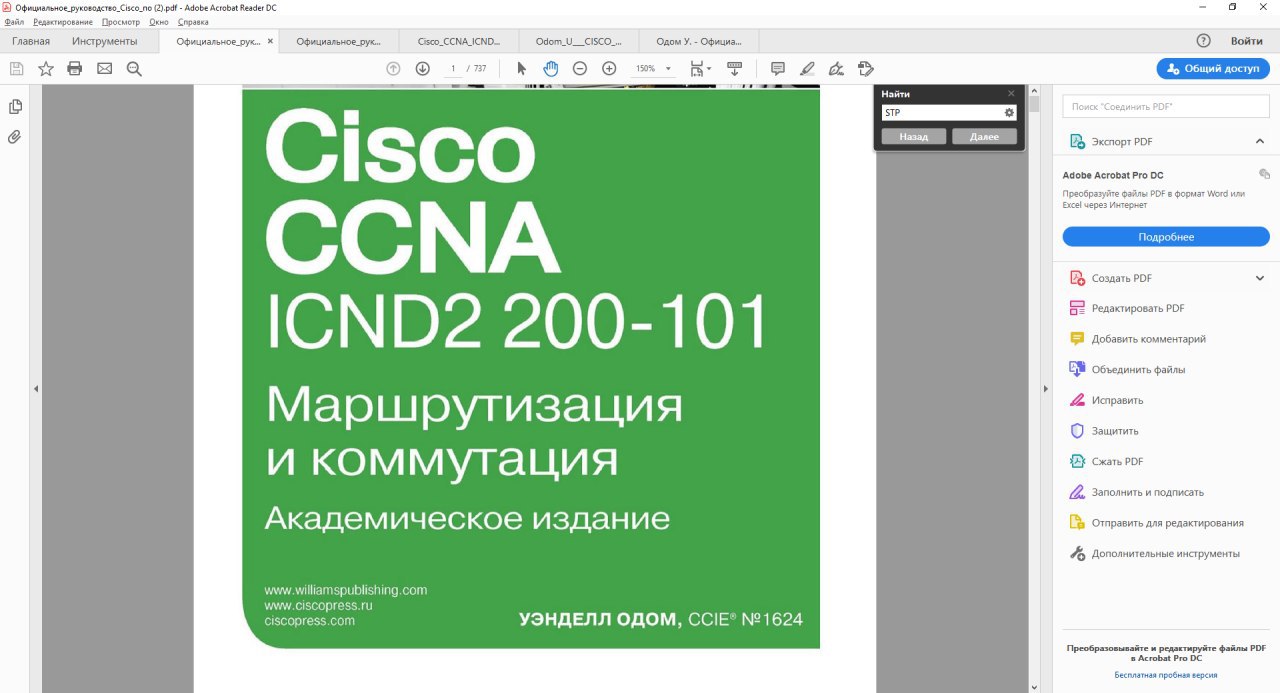Viewport: 1280px width, 693px height.
Task: Zoom out with the minus icon
Action: pyautogui.click(x=580, y=68)
